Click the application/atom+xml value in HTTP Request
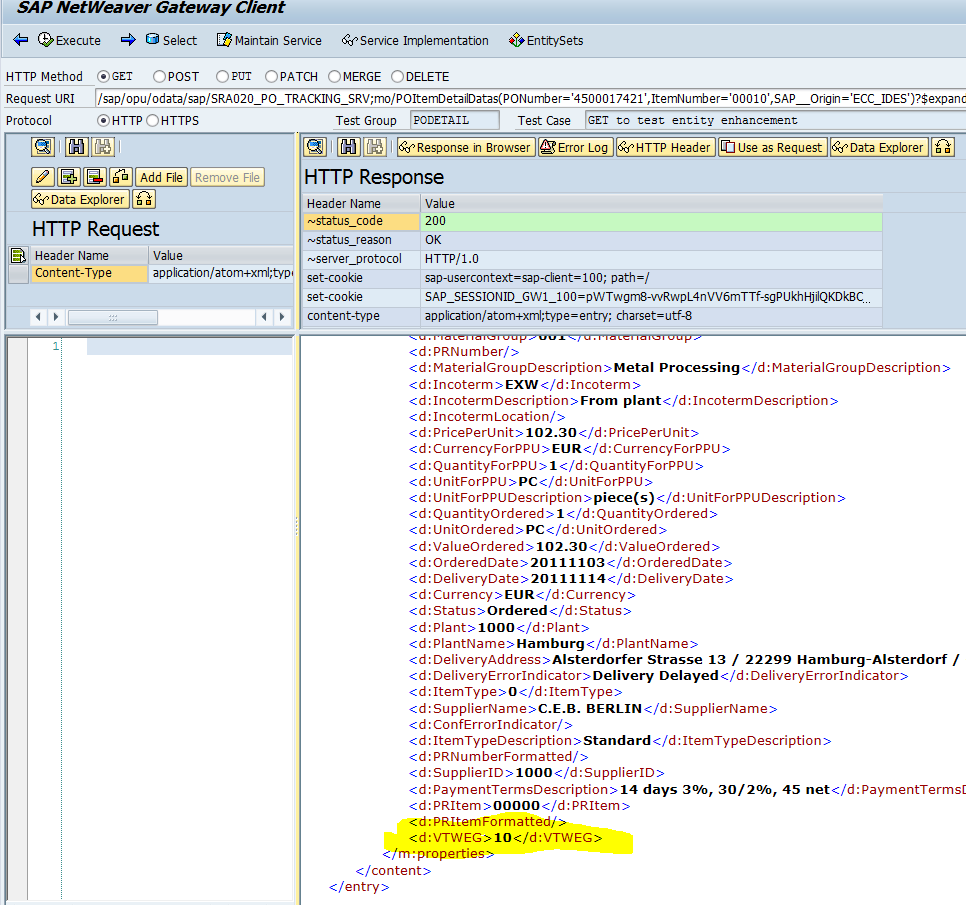 click(x=221, y=273)
